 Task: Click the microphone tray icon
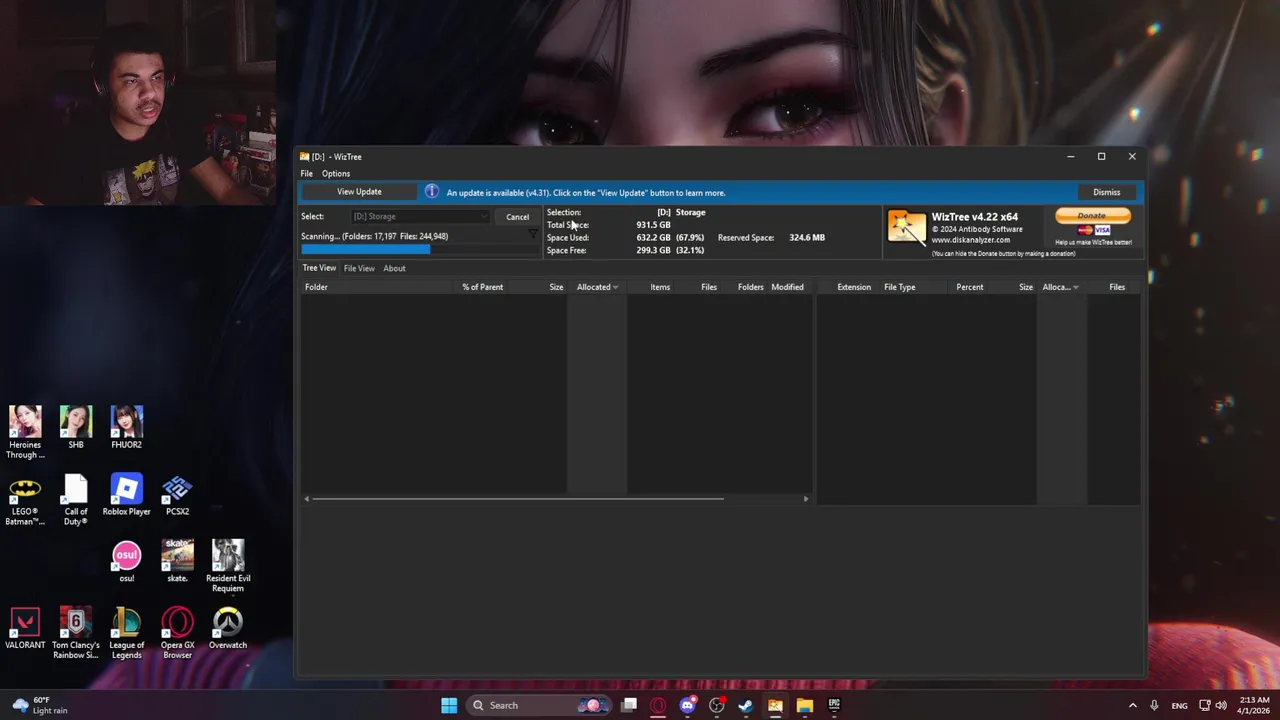pos(1154,705)
